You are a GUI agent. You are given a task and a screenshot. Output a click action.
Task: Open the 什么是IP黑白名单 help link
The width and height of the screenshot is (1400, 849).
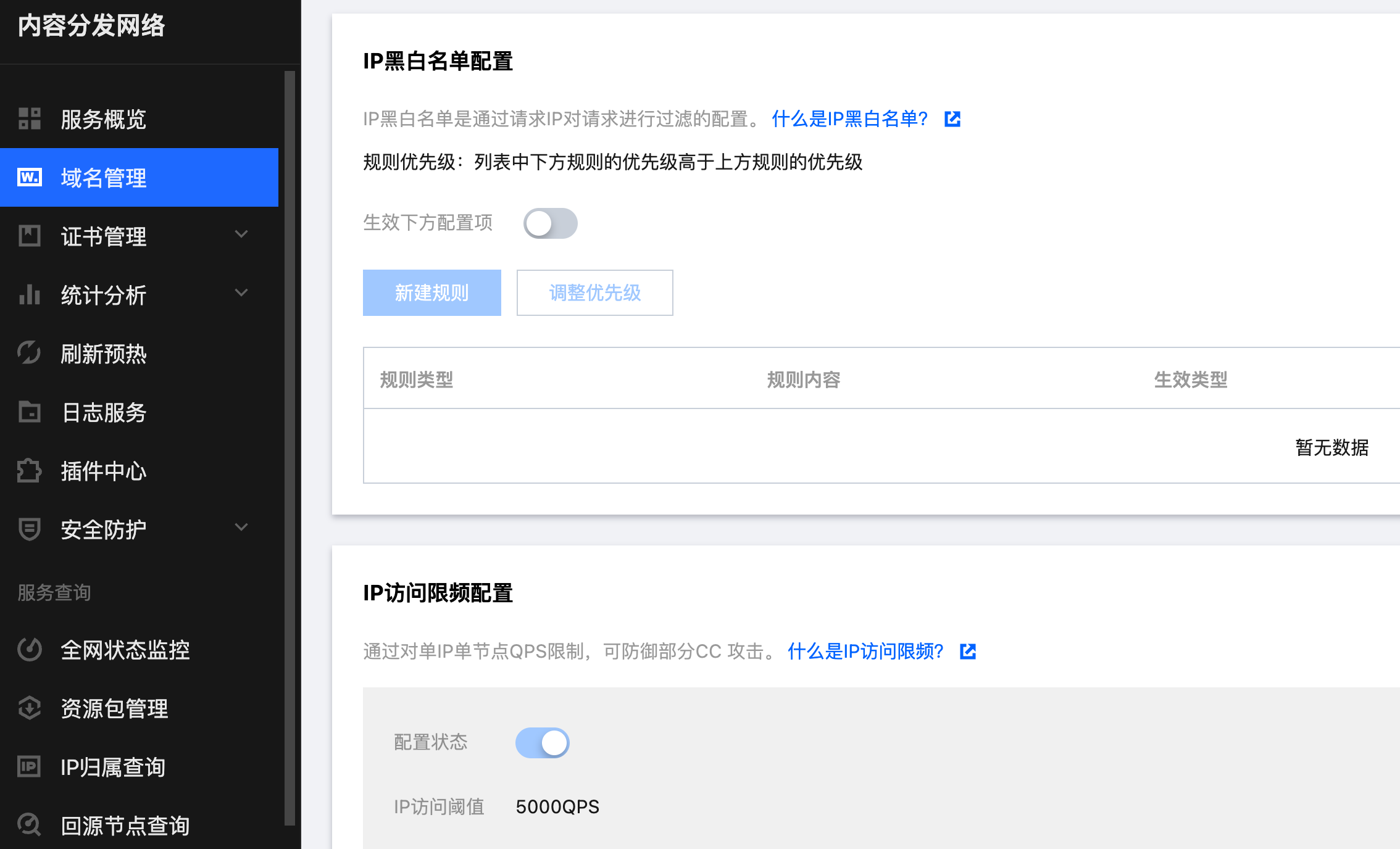click(x=849, y=118)
